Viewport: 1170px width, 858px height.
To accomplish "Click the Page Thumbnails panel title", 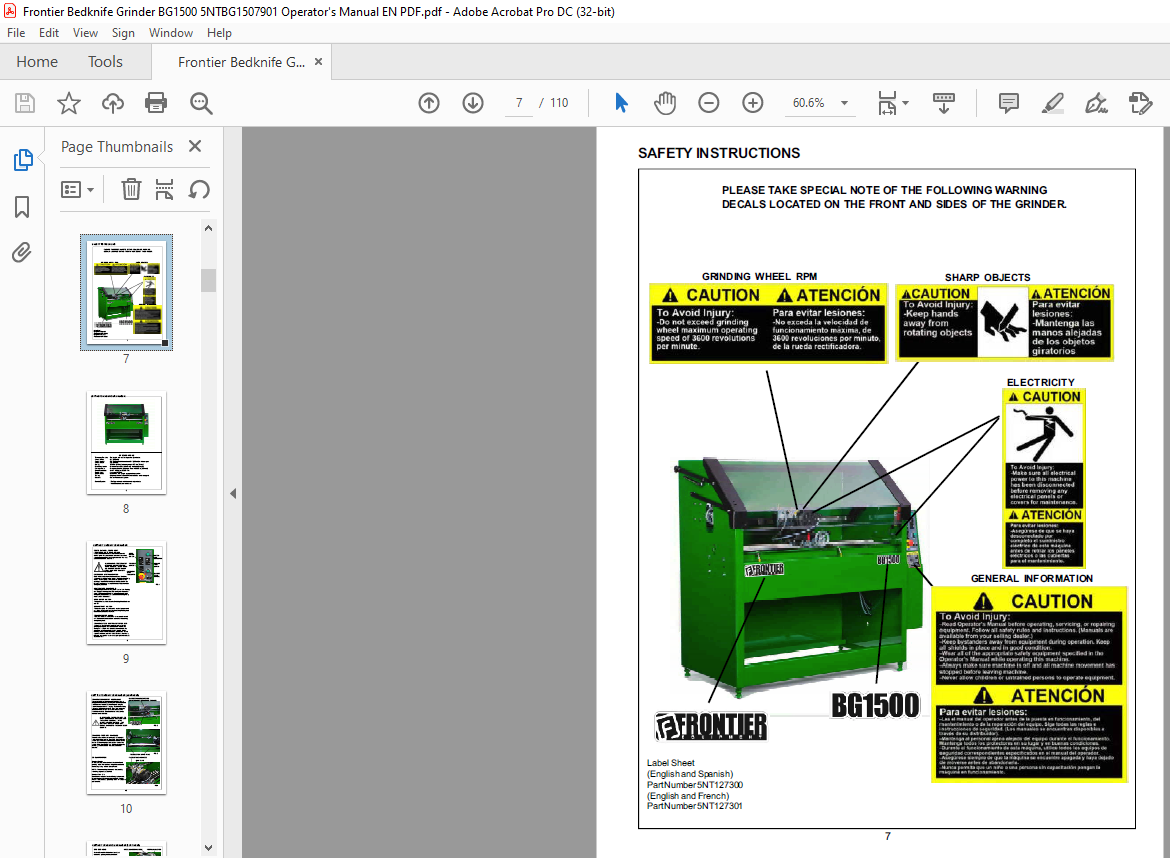I will [117, 146].
